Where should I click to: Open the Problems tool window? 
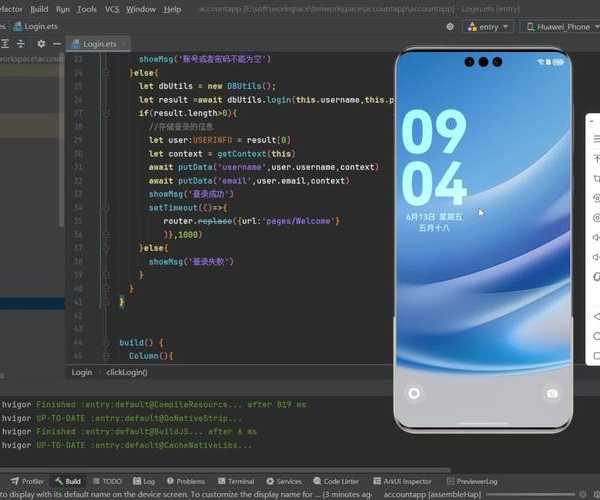(185, 481)
